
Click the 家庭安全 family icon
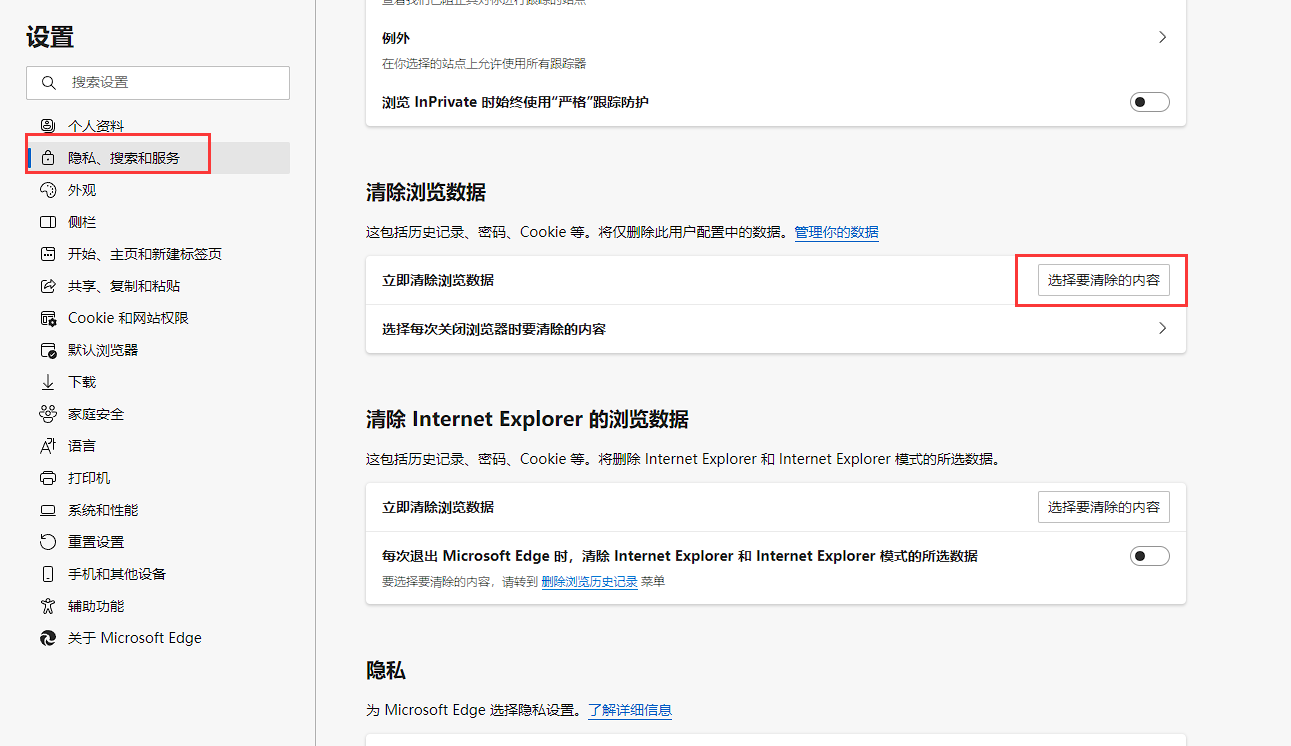click(48, 414)
